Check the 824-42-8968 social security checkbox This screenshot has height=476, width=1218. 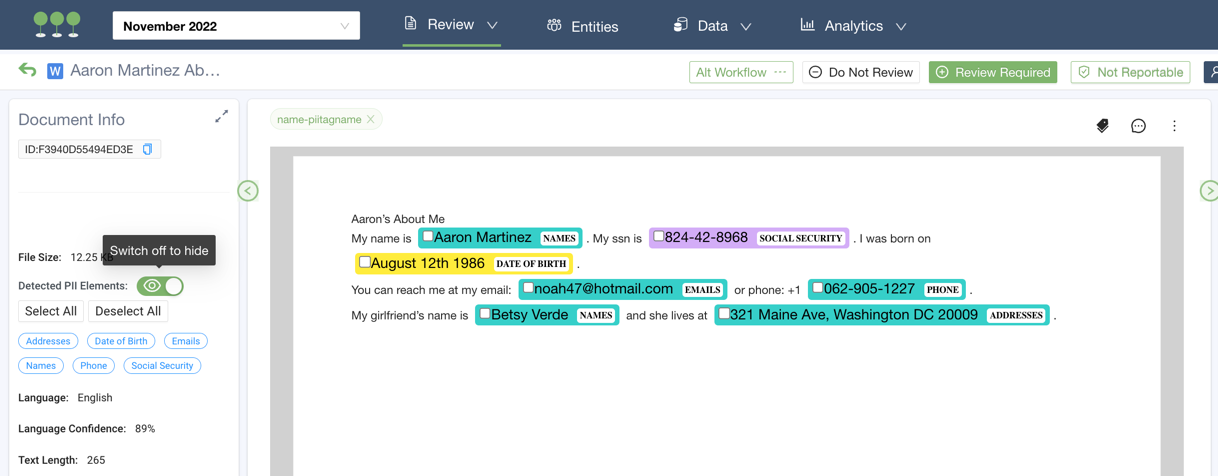658,237
